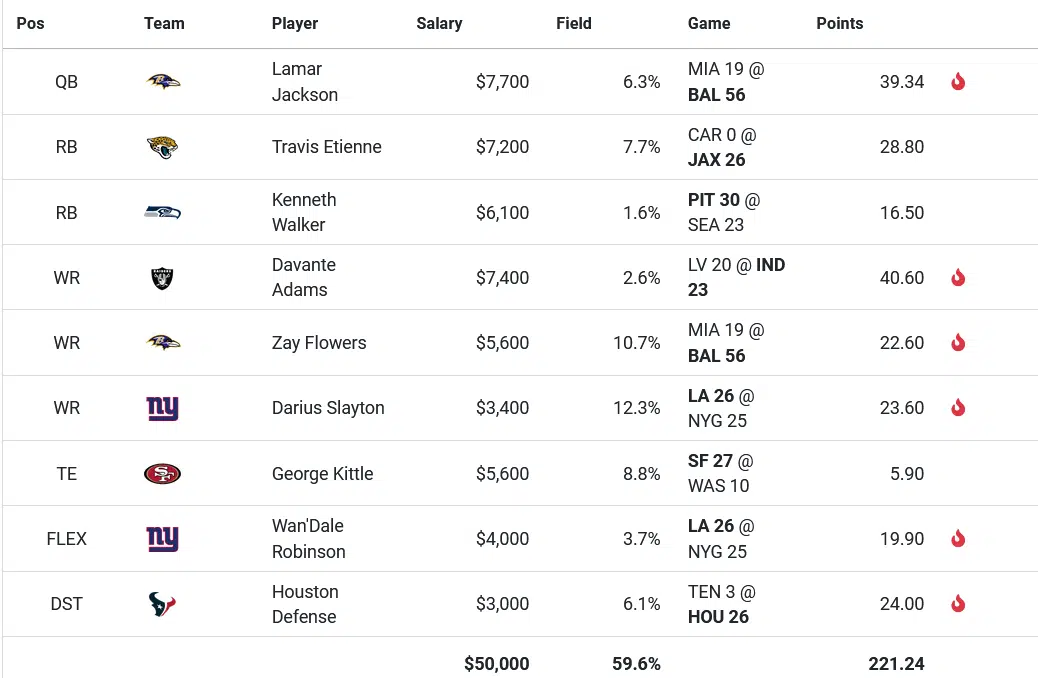
Task: Click the total points 221.24 value
Action: 896,663
